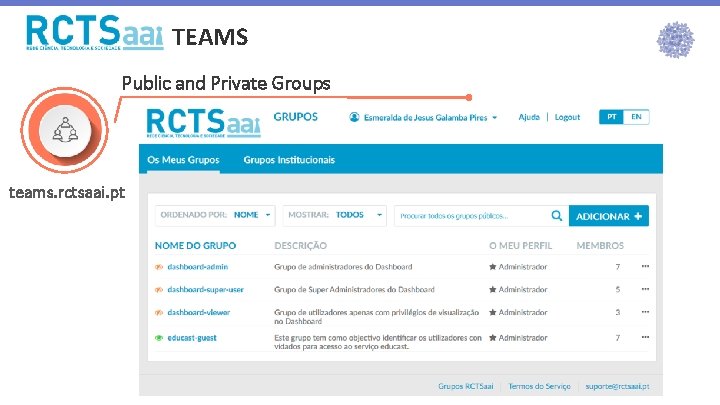Click the Descrição column header

pyautogui.click(x=300, y=246)
